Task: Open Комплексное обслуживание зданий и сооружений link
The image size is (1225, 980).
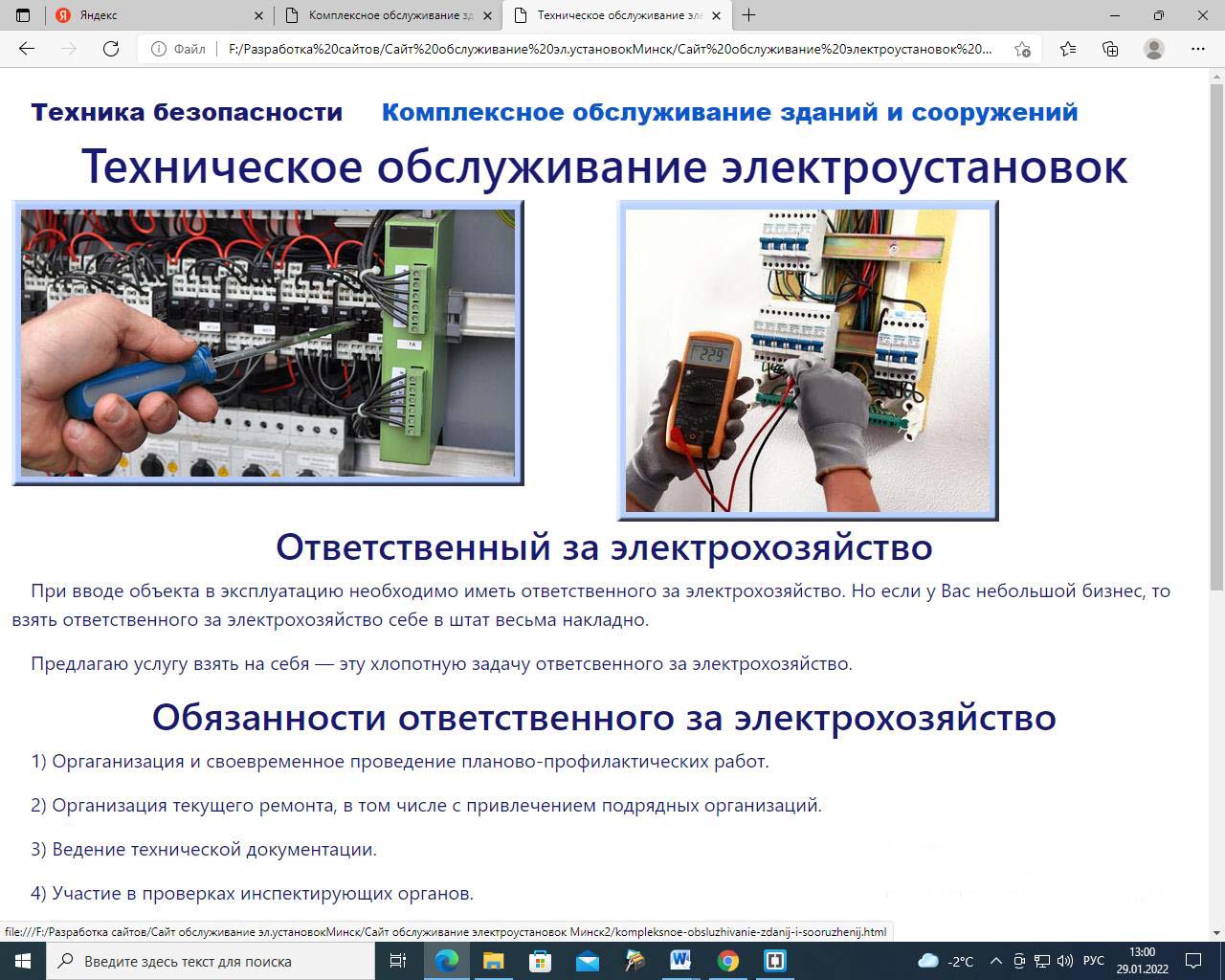Action: point(729,112)
